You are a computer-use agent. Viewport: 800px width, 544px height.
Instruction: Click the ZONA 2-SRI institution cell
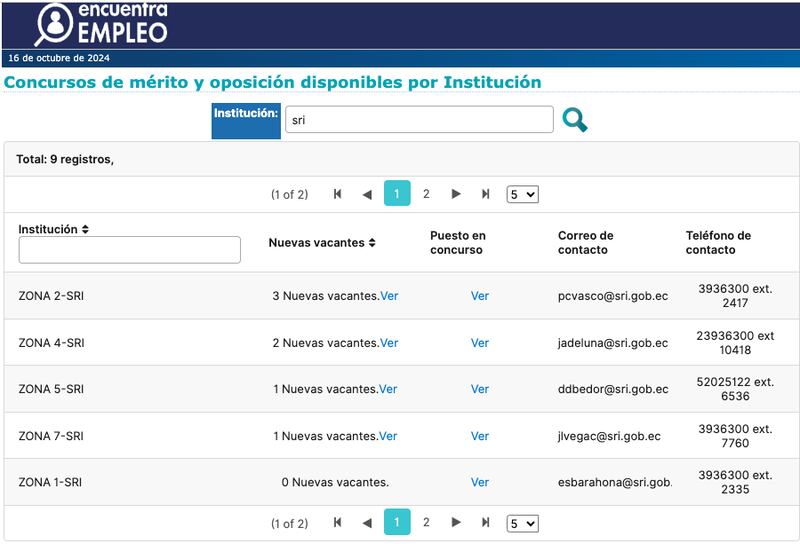tap(51, 296)
